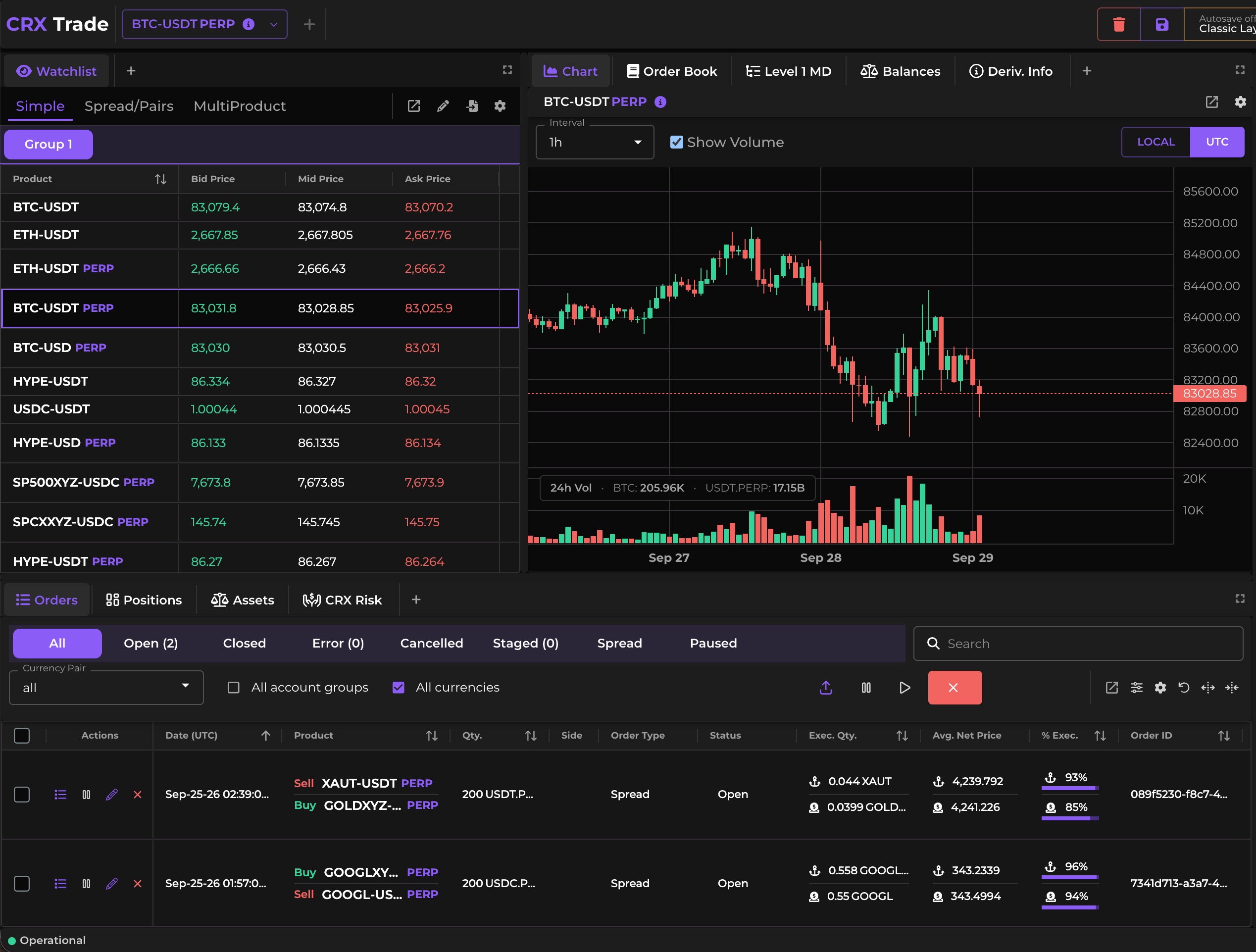Click the info icon beside chart title BTC-USDT PERP
The width and height of the screenshot is (1256, 952).
660,101
